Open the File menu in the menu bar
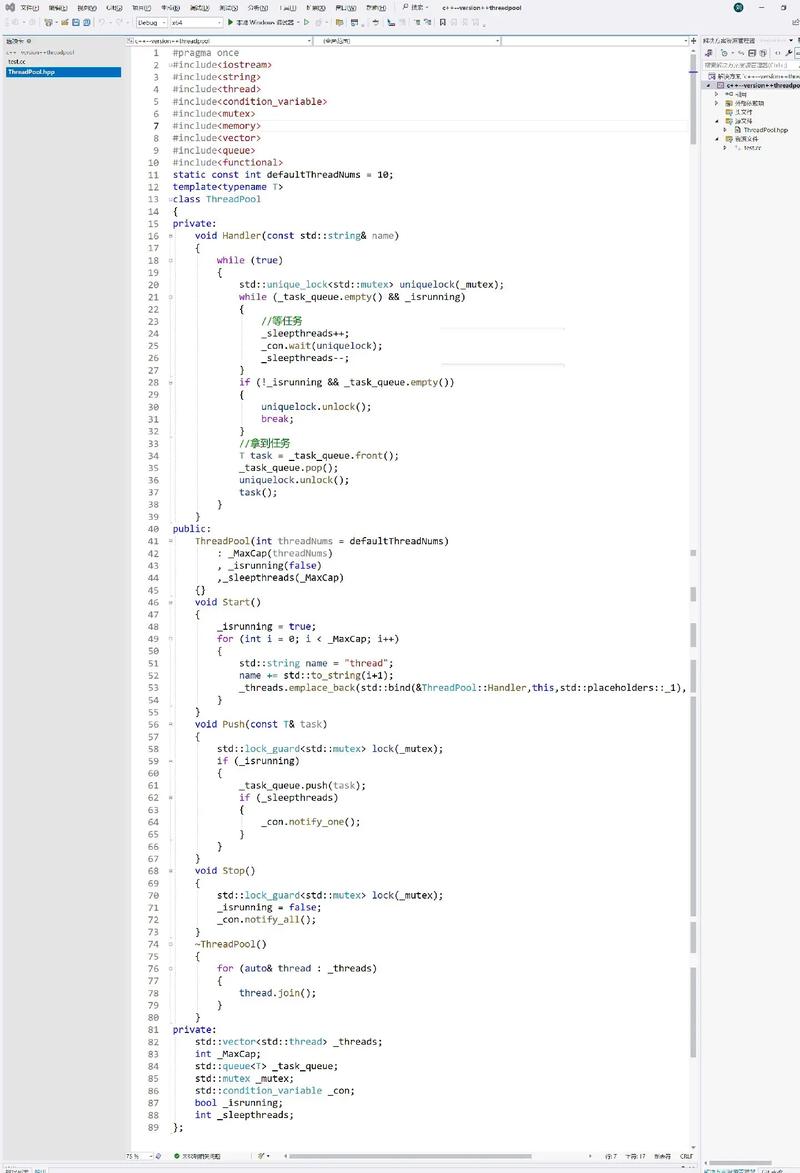The width and height of the screenshot is (800, 1173). [x=29, y=7]
